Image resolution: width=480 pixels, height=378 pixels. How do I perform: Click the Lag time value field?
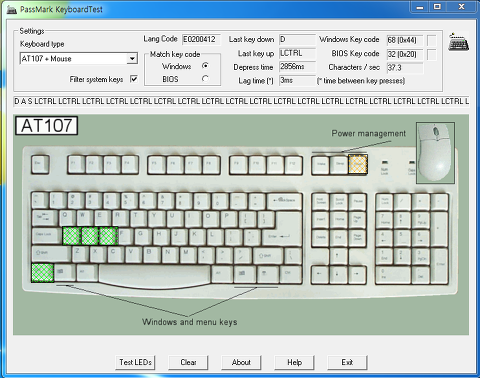[297, 80]
